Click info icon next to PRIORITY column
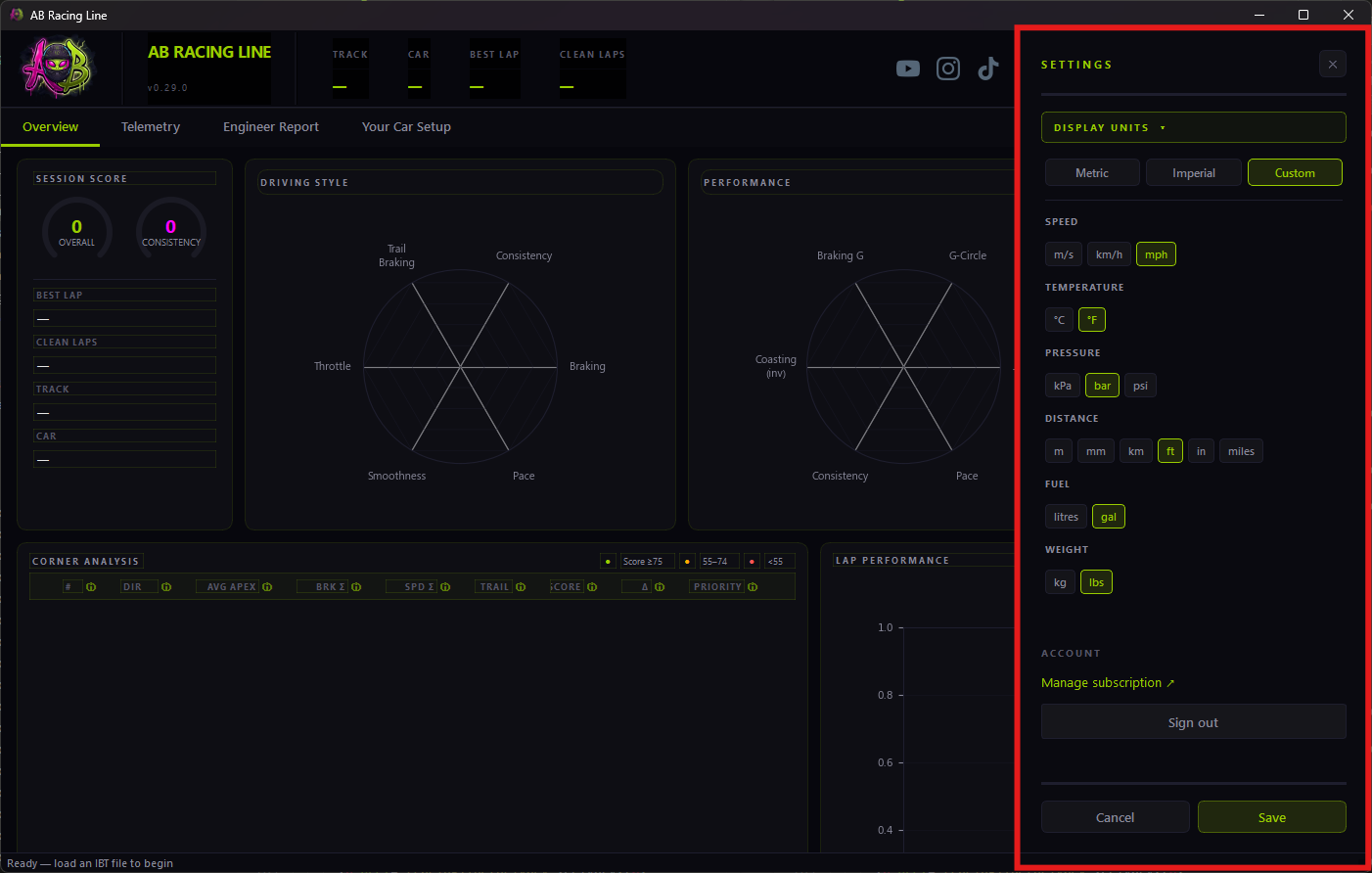The image size is (1372, 873). 753,587
